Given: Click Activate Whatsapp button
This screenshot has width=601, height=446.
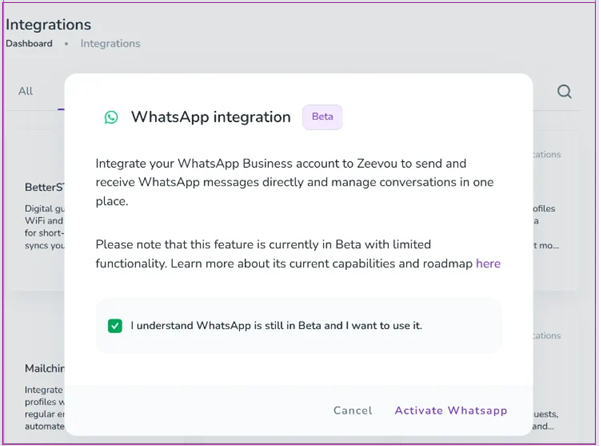Looking at the screenshot, I should tap(451, 410).
